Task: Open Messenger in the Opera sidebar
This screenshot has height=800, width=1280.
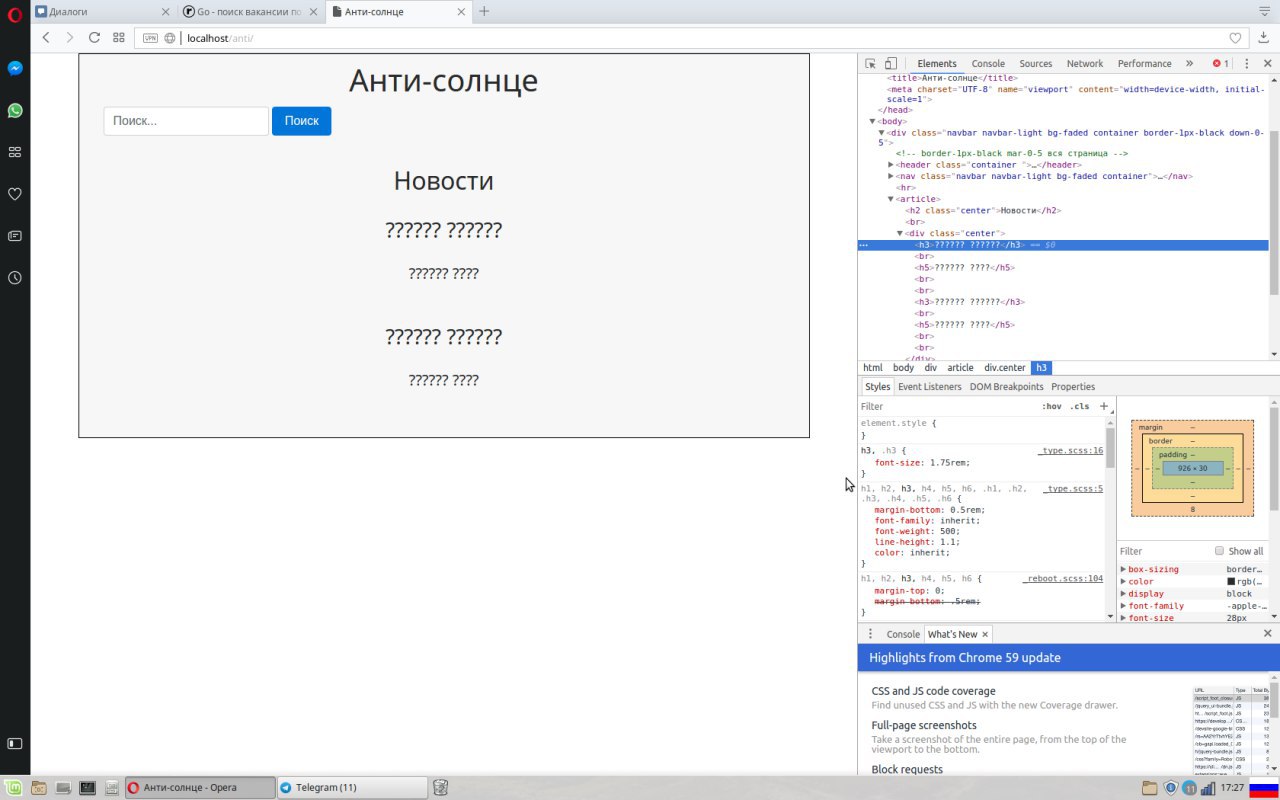Action: point(15,68)
